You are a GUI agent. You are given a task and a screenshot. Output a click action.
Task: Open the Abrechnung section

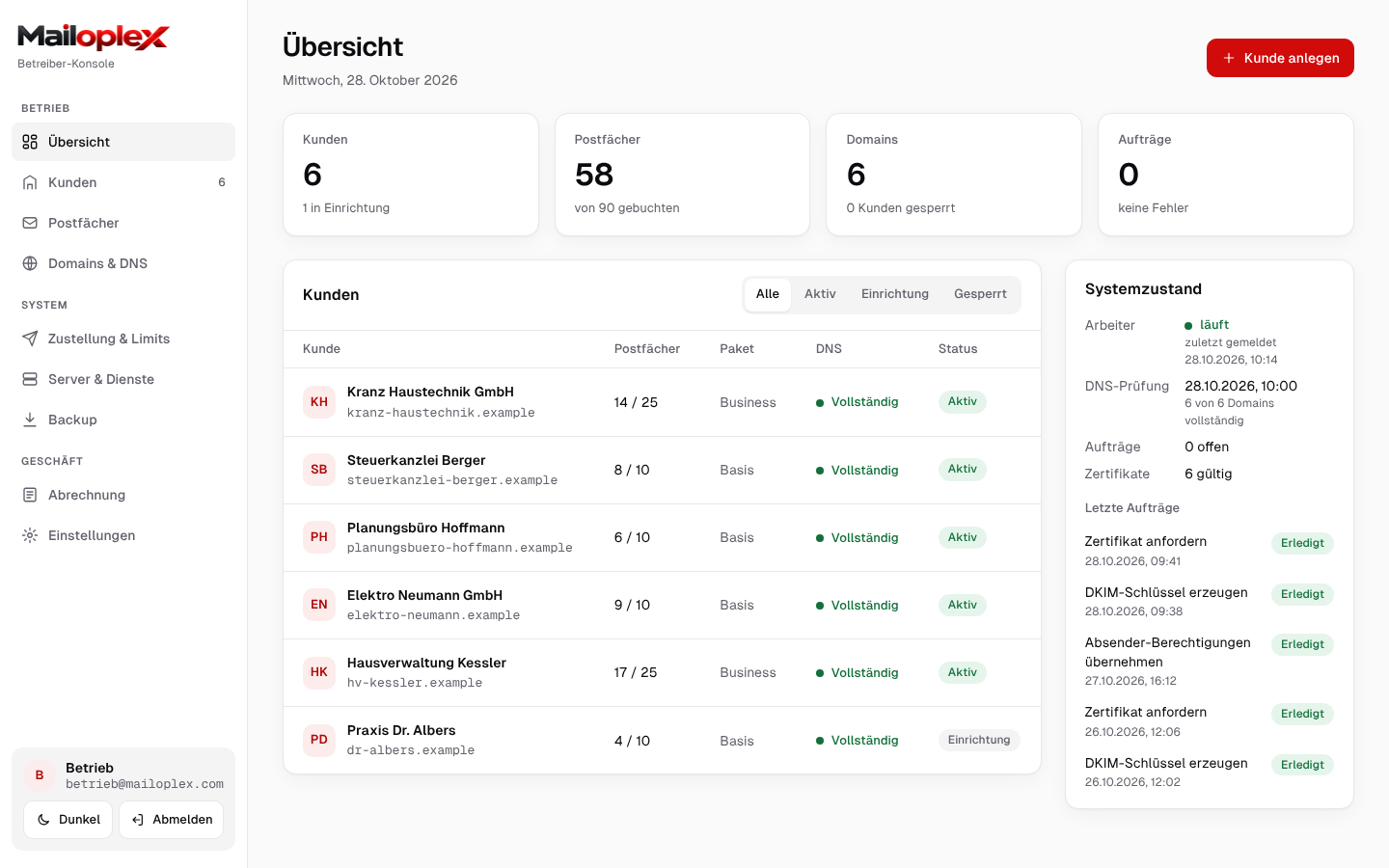123,495
